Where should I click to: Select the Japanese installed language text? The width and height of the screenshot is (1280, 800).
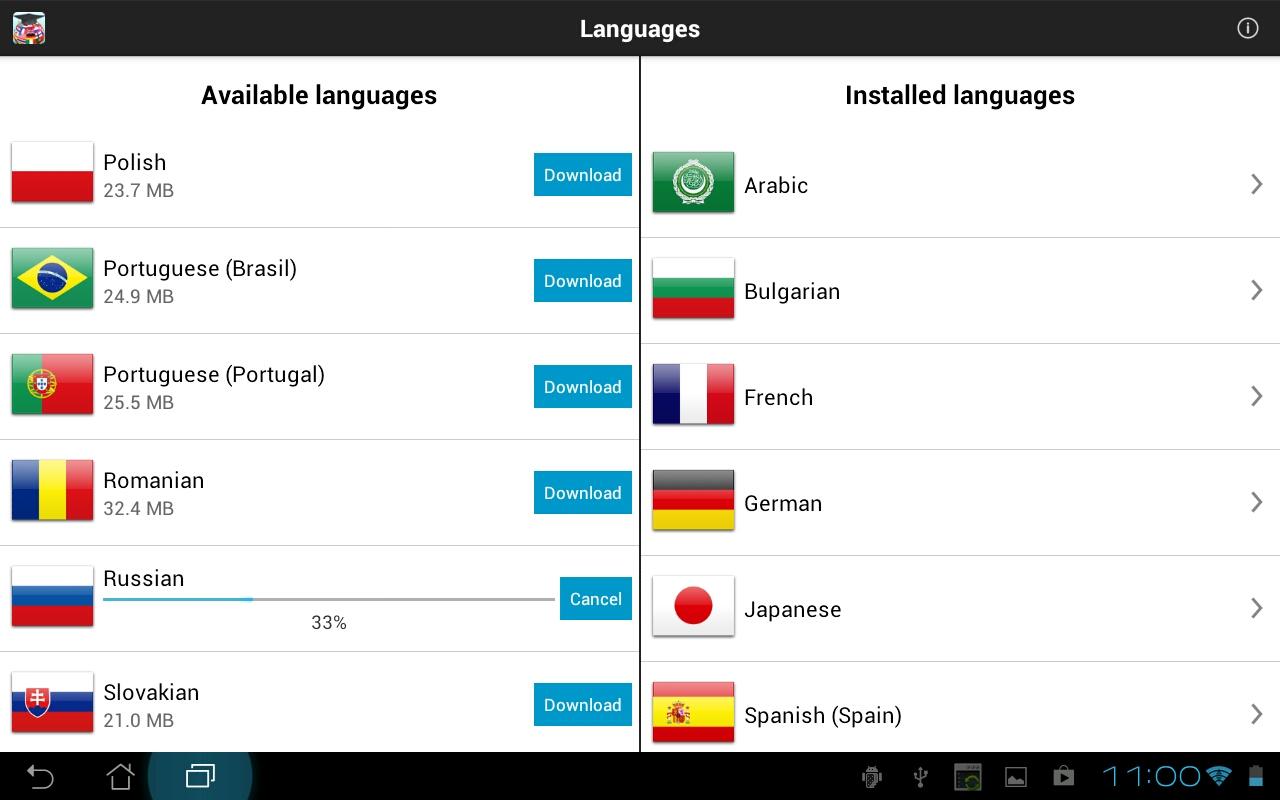click(792, 610)
